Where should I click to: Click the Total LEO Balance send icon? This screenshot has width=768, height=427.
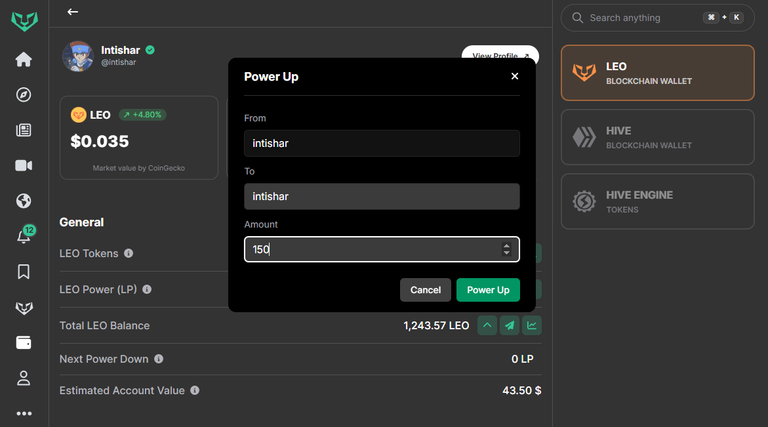click(509, 326)
